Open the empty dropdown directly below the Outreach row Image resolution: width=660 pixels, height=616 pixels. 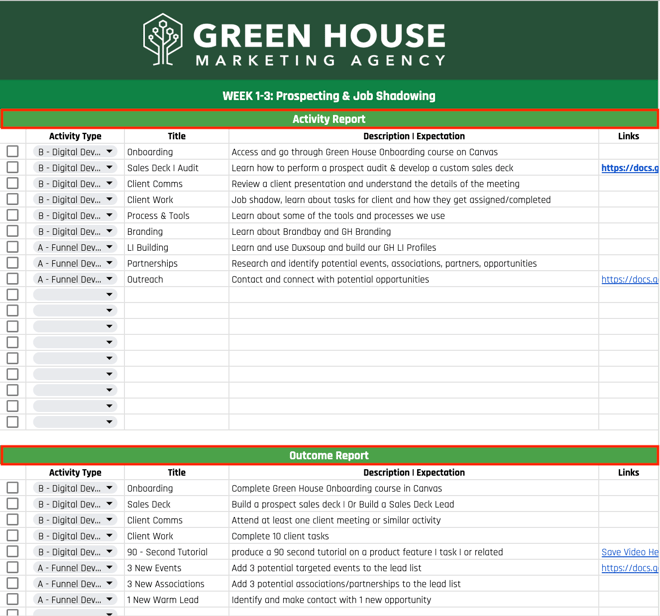pyautogui.click(x=109, y=295)
